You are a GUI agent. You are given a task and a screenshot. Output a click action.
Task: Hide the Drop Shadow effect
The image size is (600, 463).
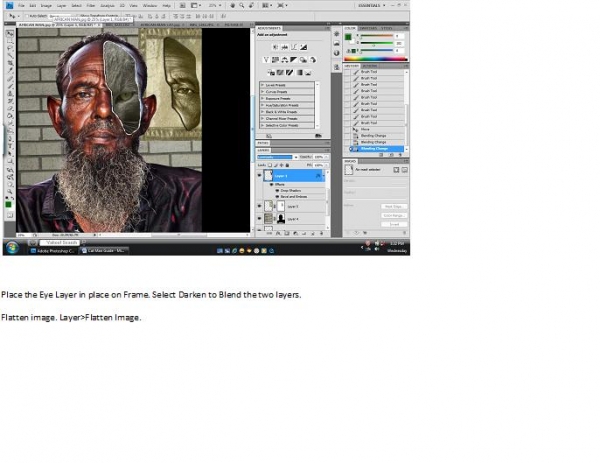(x=277, y=190)
